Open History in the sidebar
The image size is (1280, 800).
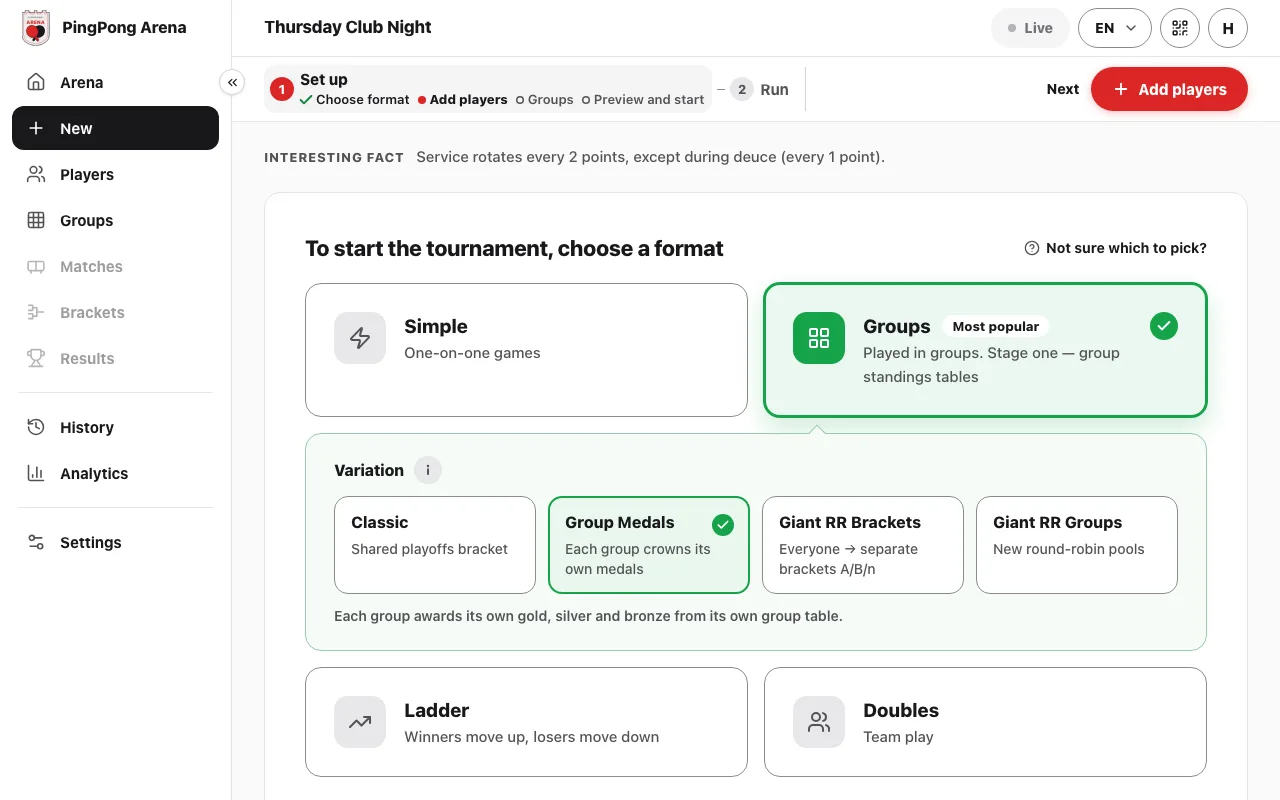[115, 427]
